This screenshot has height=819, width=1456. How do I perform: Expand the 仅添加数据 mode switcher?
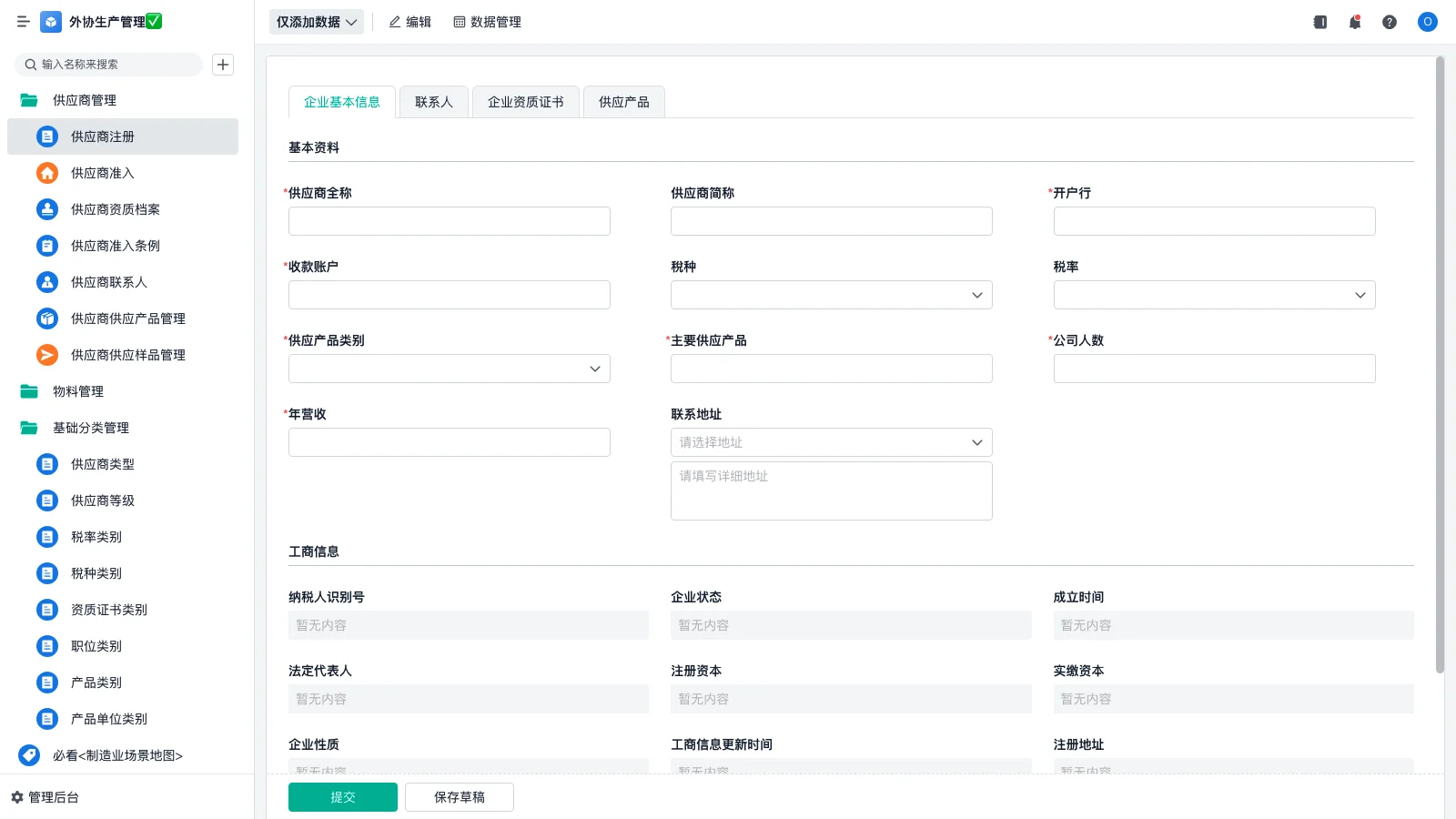click(x=316, y=21)
